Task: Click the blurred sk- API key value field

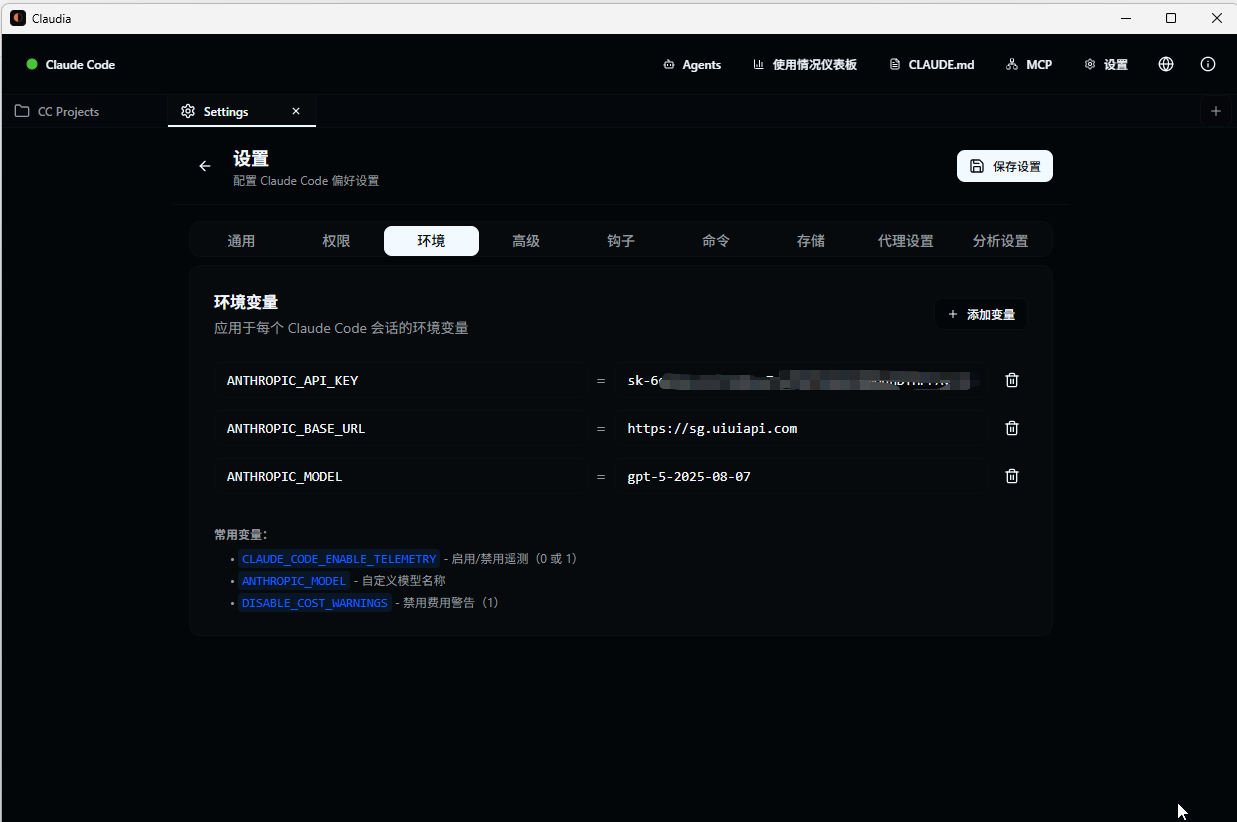Action: pos(803,380)
